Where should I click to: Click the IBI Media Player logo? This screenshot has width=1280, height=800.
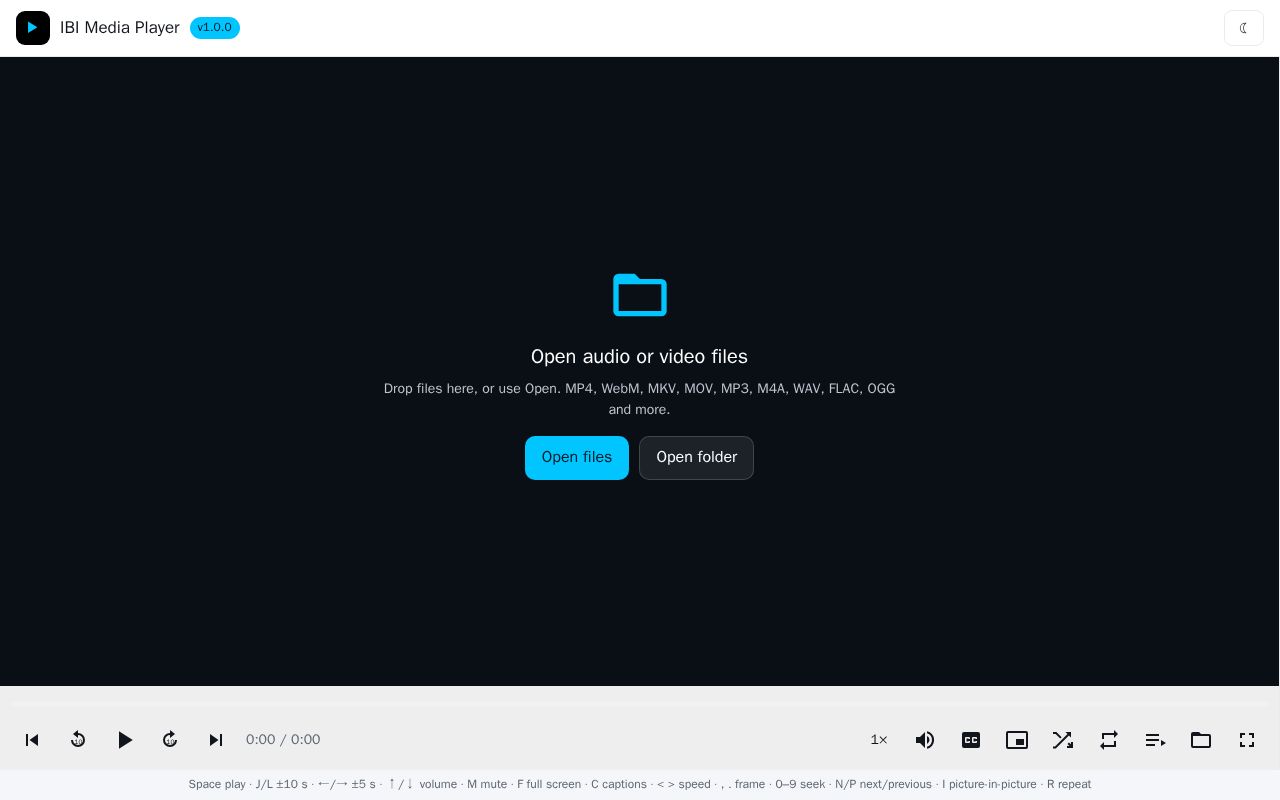(33, 28)
